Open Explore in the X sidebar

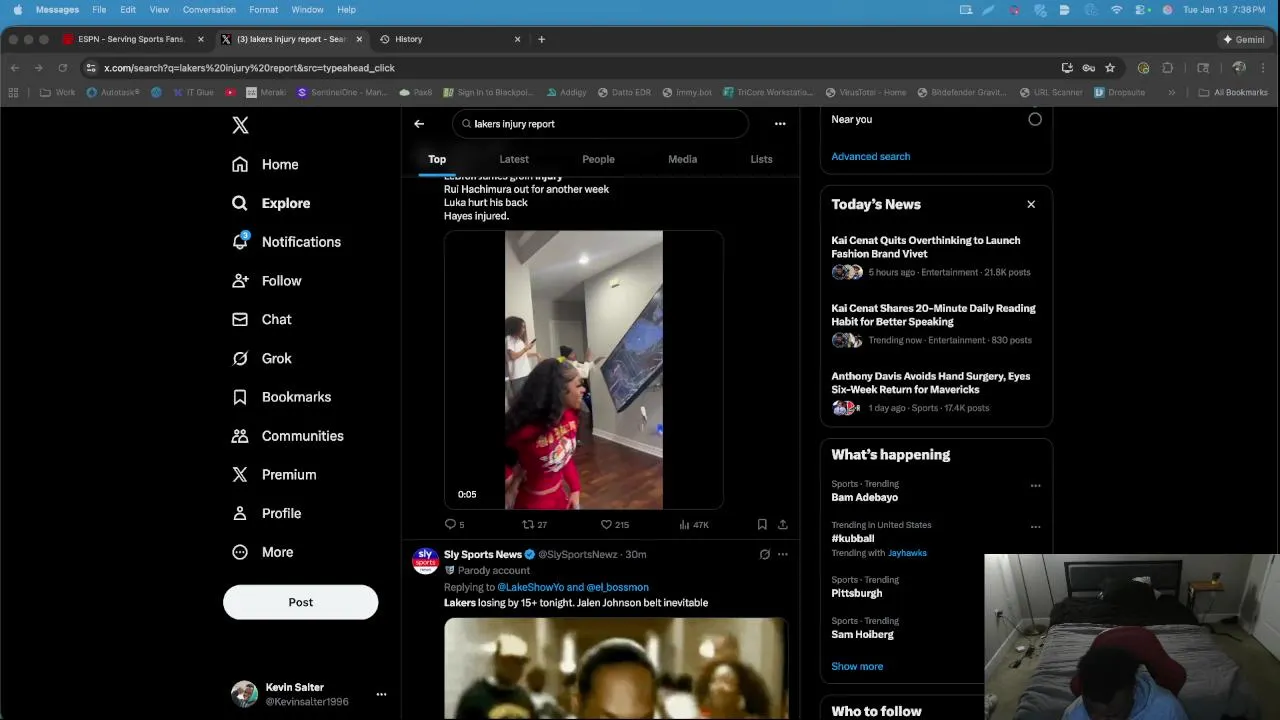pyautogui.click(x=272, y=203)
